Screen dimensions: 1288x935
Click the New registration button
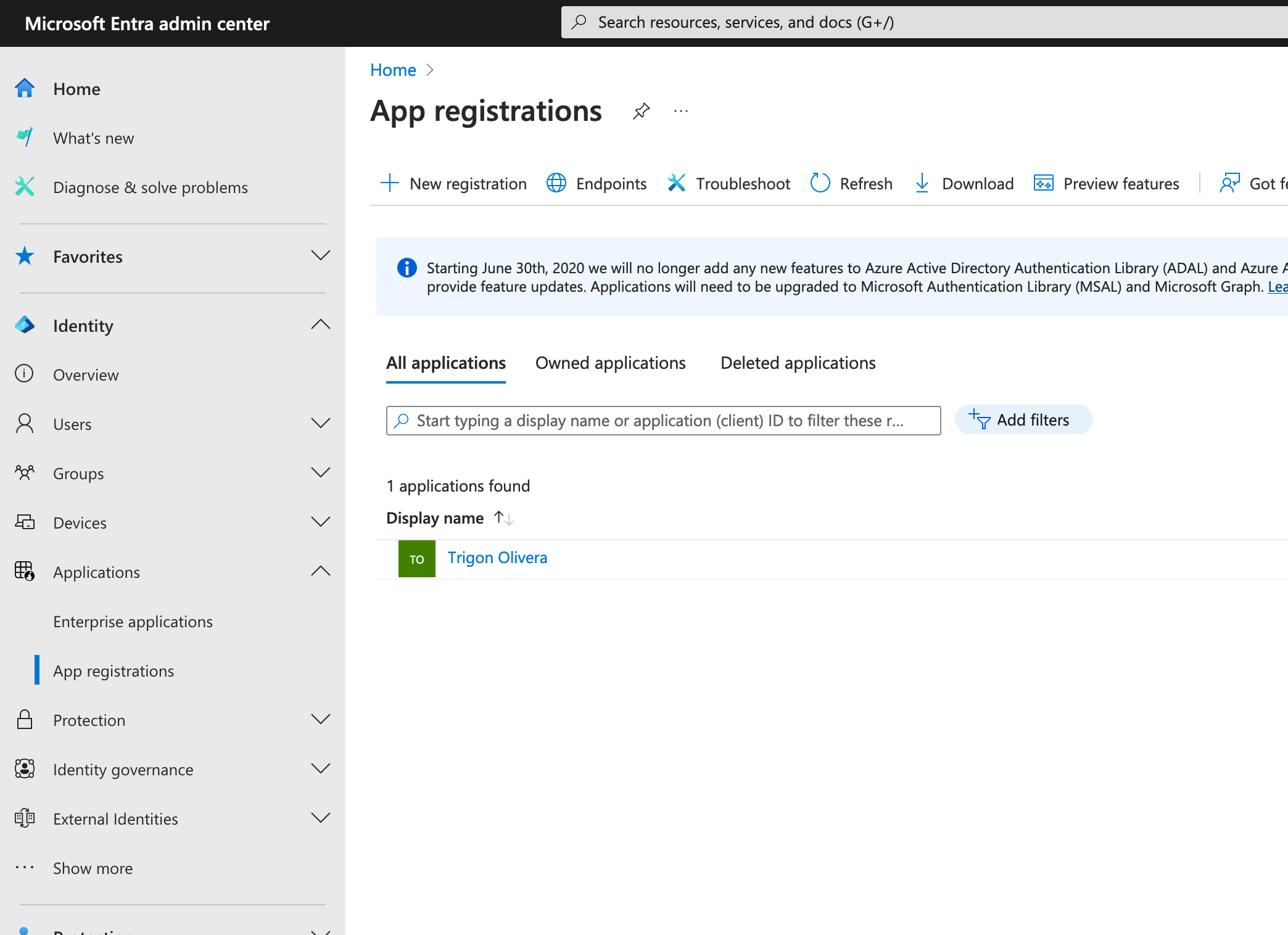pos(453,183)
